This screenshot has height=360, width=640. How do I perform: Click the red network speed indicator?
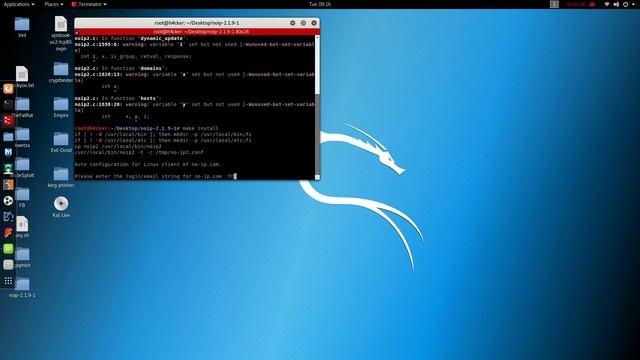[x=580, y=4]
